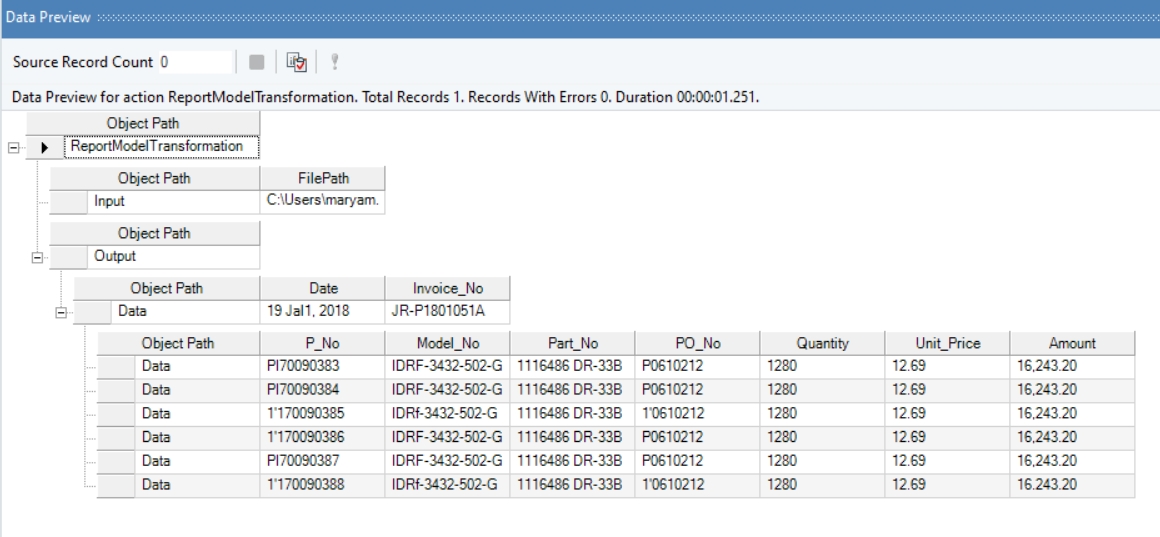Click the verify data icon with checkmark
Image resolution: width=1160 pixels, height=537 pixels.
click(x=296, y=62)
